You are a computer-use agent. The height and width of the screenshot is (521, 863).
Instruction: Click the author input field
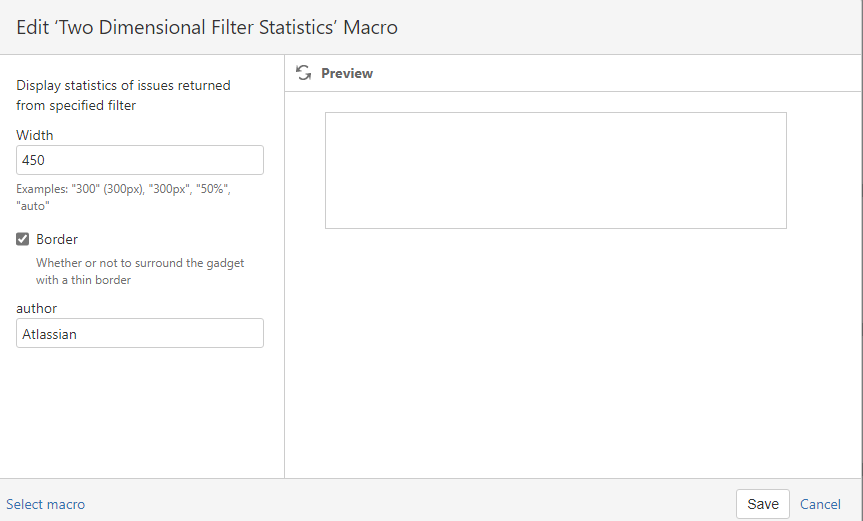(x=140, y=333)
